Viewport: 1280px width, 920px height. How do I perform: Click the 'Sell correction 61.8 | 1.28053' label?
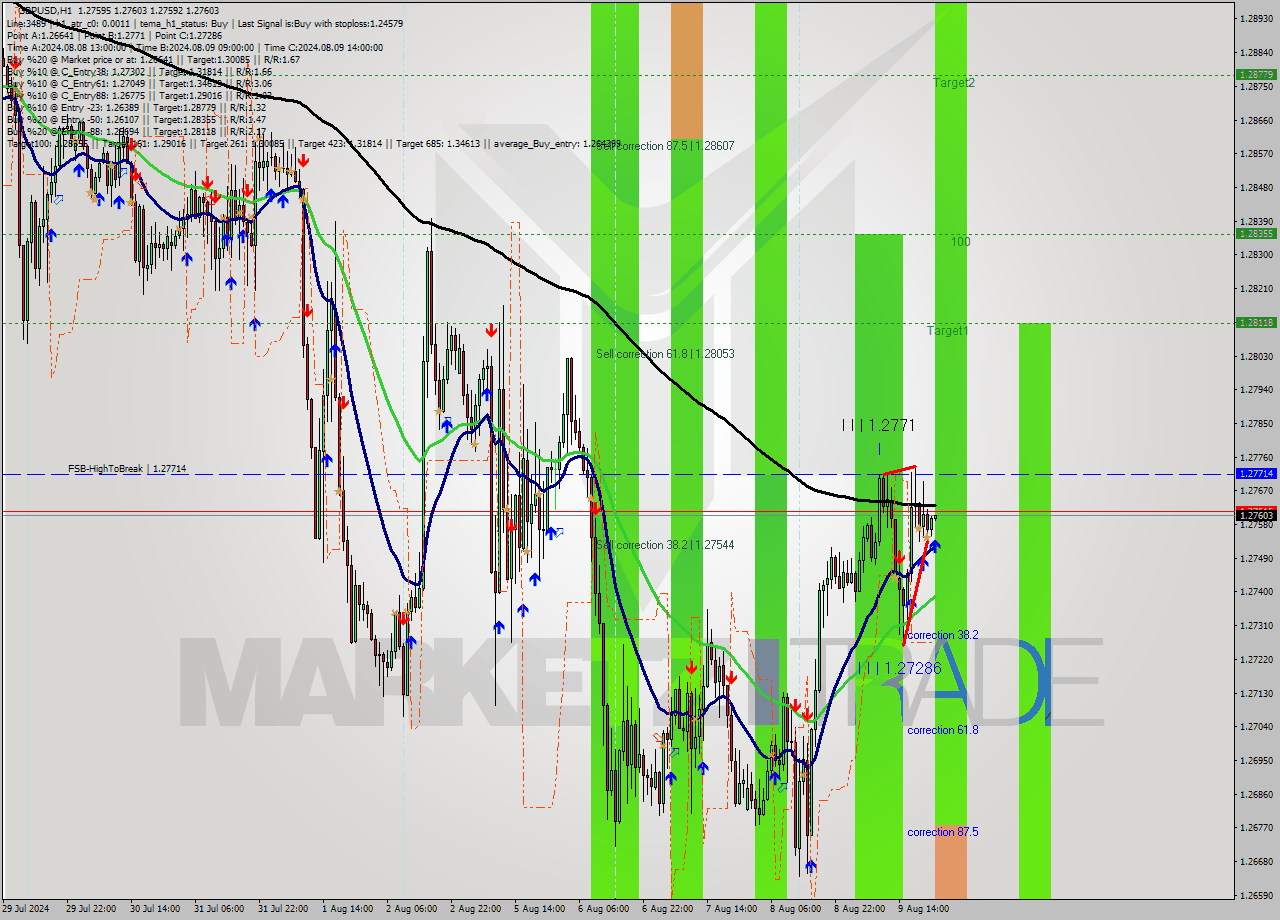coord(665,354)
